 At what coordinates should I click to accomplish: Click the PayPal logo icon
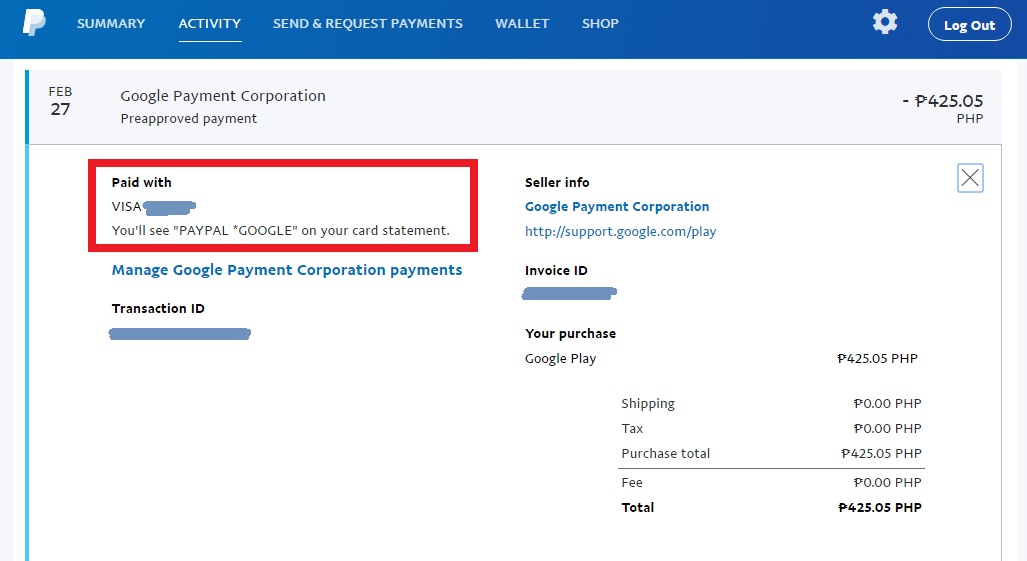(34, 23)
